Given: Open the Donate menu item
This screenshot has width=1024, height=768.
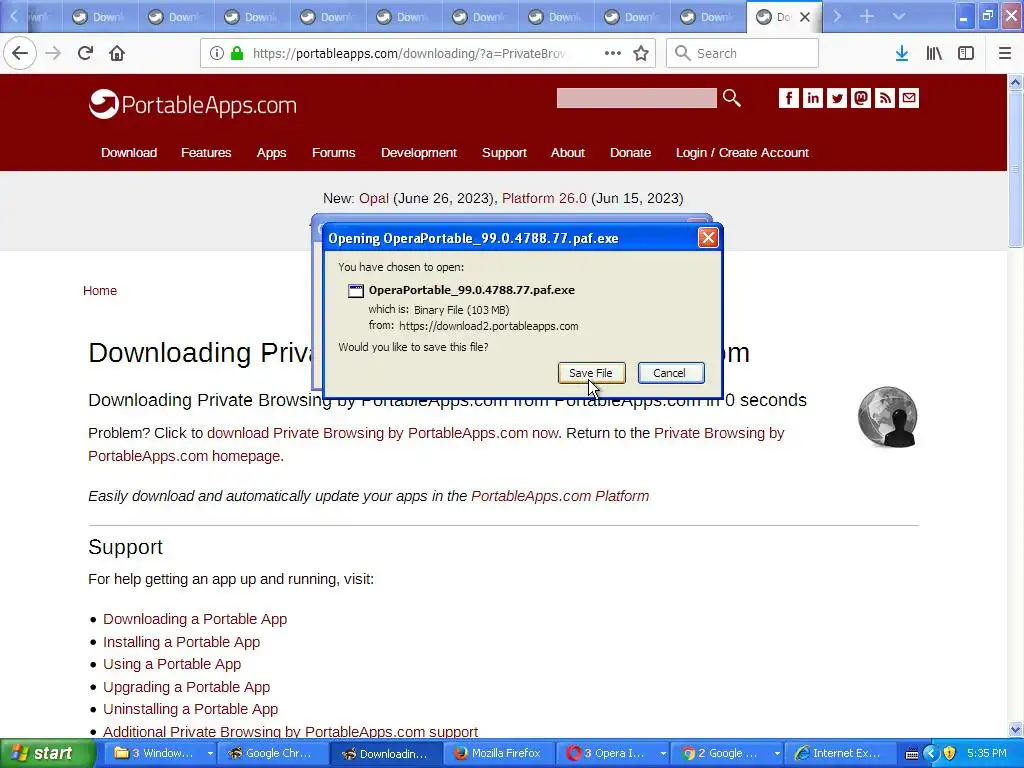Looking at the screenshot, I should click(x=630, y=152).
